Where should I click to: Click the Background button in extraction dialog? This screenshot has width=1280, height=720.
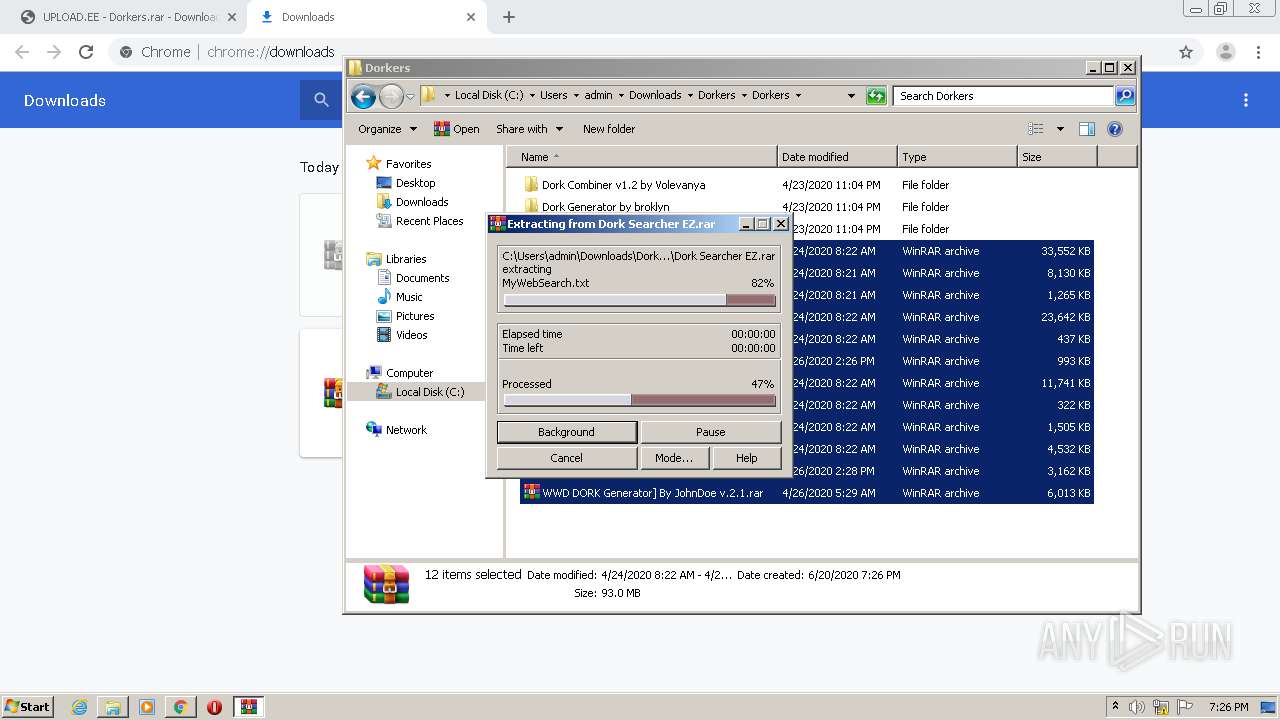click(566, 432)
